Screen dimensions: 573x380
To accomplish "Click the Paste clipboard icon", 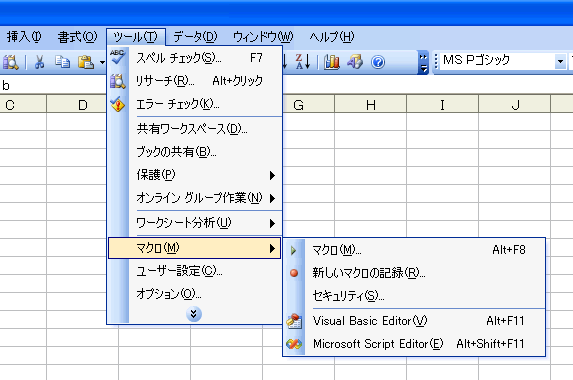I will [86, 62].
